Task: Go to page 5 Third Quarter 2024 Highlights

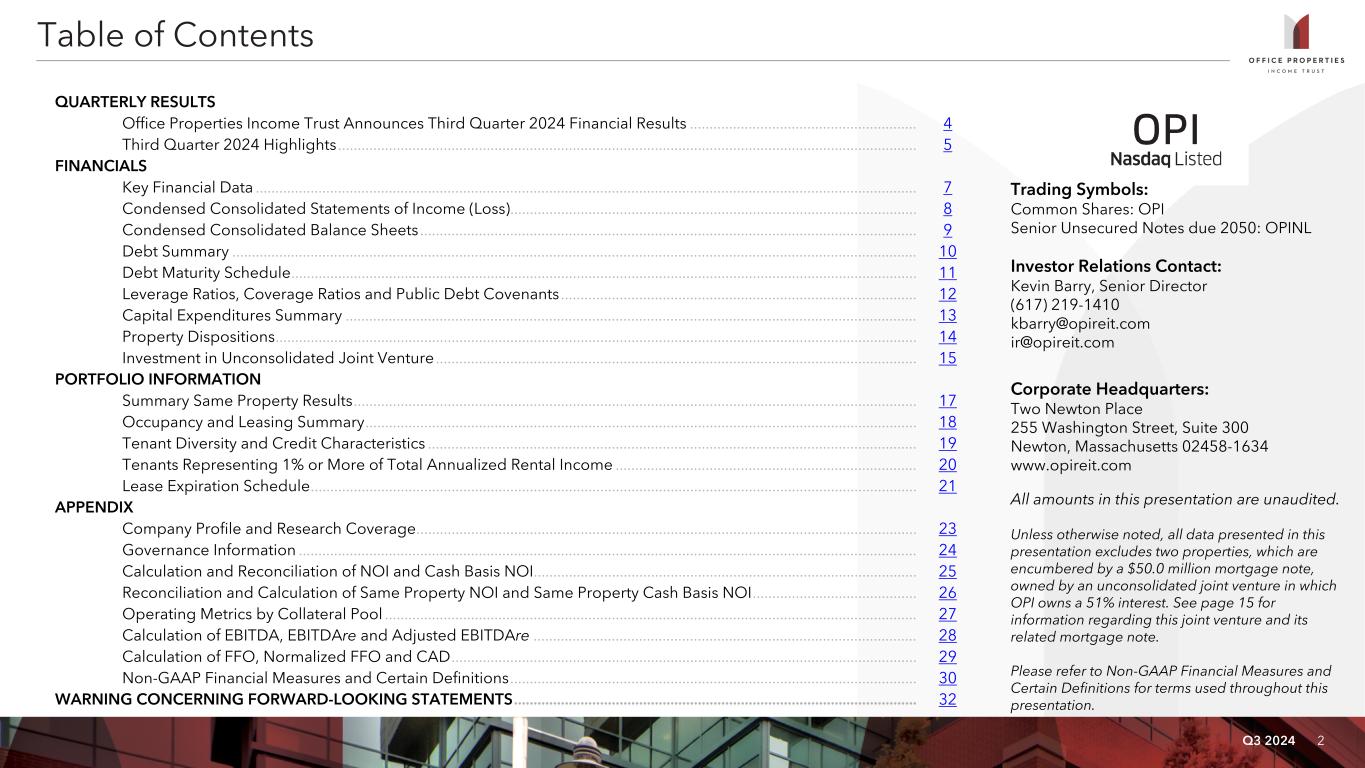Action: 947,145
